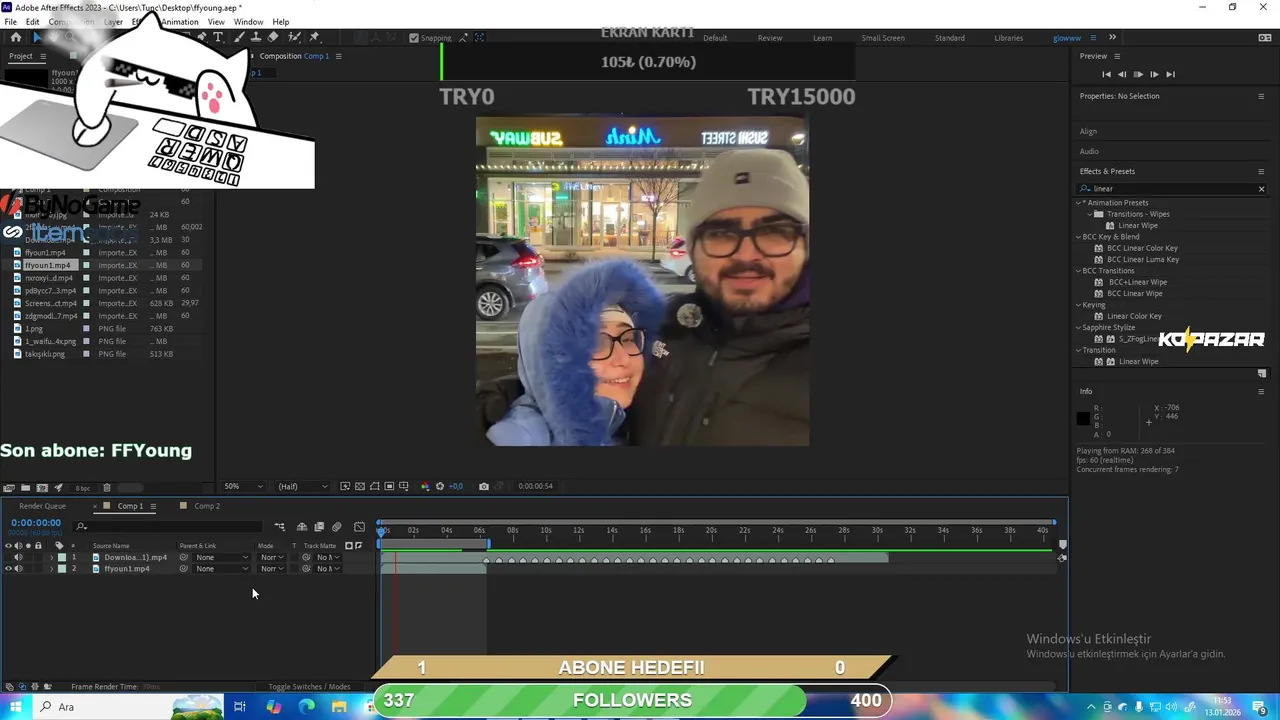Toggle the frame blending icon in timeline
The width and height of the screenshot is (1280, 720).
coord(319,527)
